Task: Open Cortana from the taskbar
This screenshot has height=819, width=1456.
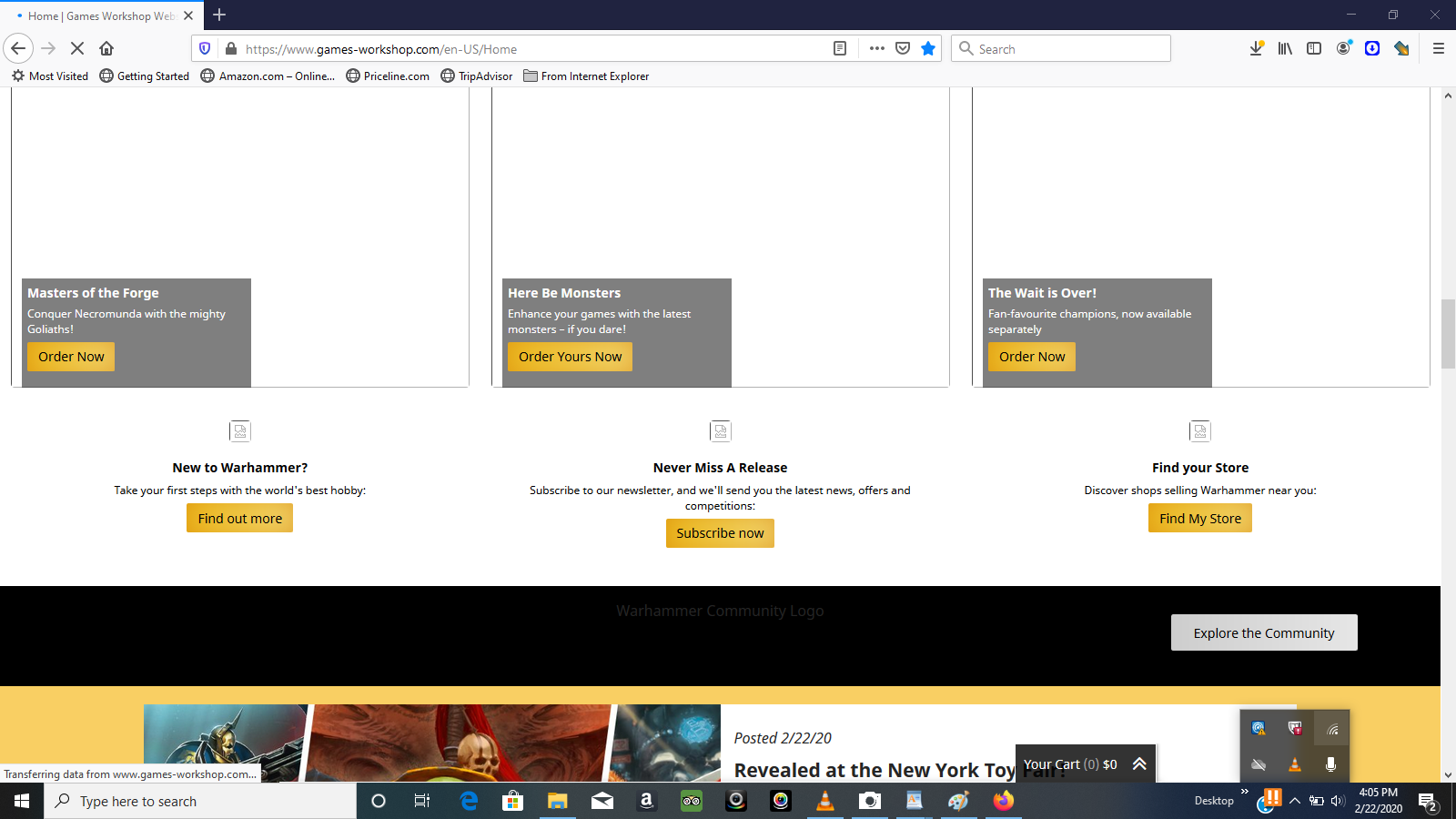Action: 379,801
